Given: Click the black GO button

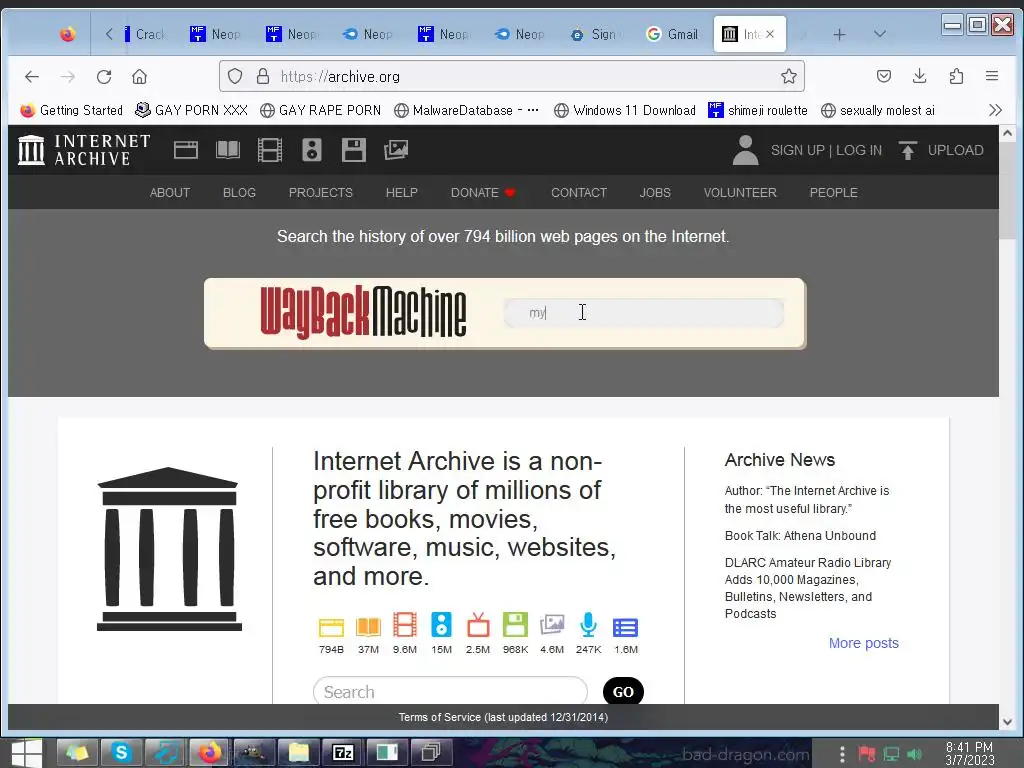Looking at the screenshot, I should 623,692.
